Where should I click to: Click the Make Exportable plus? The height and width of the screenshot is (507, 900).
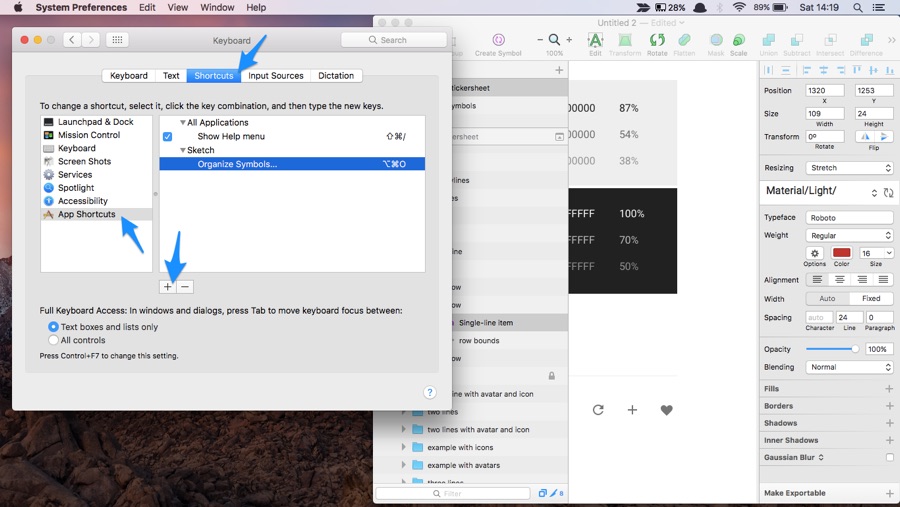889,493
